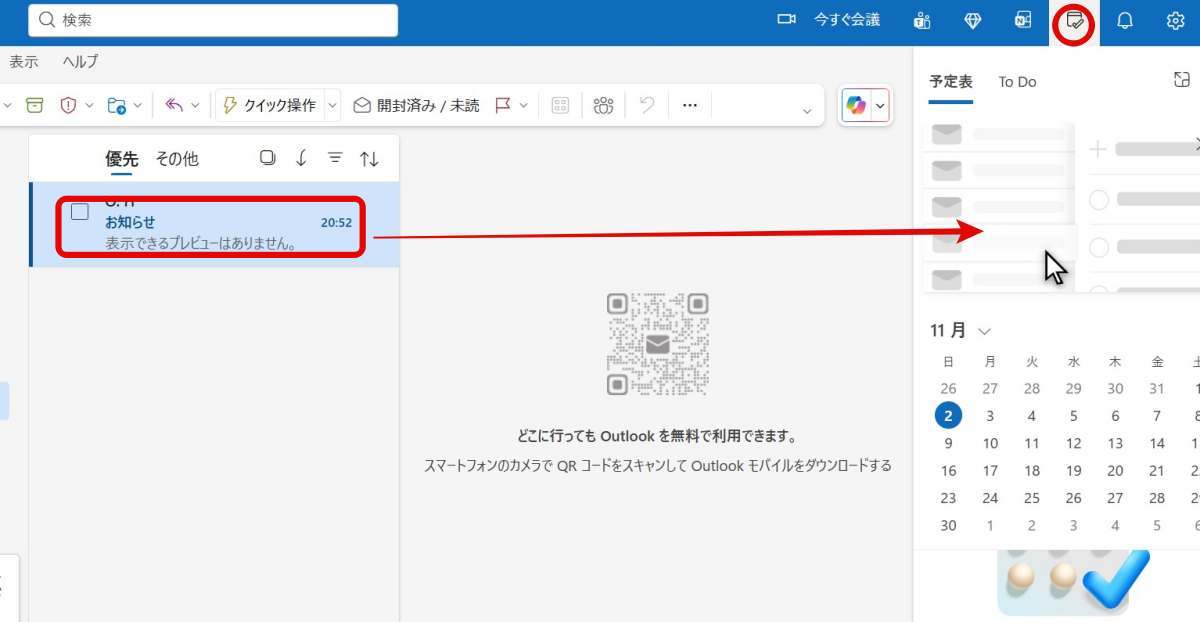Open the OneNote feed icon
Viewport: 1200px width, 622px height.
coord(1022,20)
